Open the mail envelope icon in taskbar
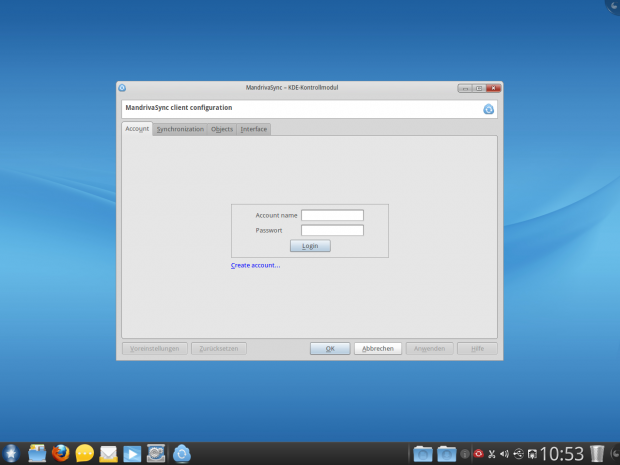The height and width of the screenshot is (465, 620). tap(108, 454)
